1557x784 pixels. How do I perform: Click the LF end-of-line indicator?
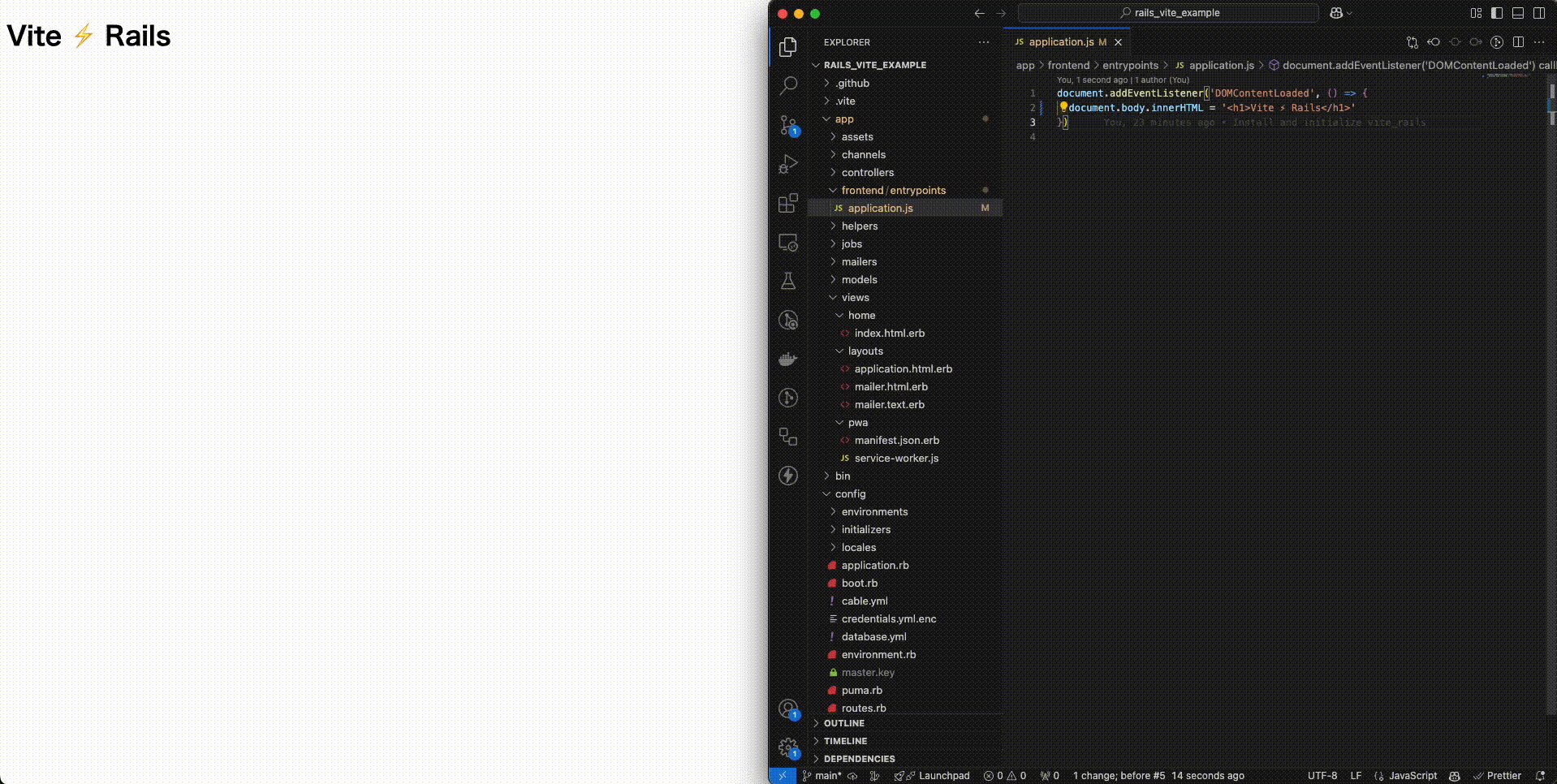click(1356, 776)
